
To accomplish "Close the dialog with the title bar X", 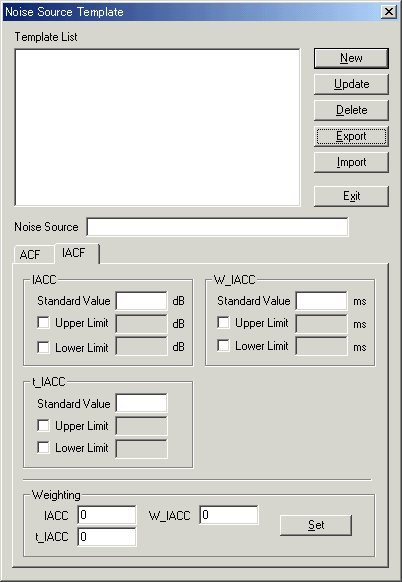I will pos(389,12).
